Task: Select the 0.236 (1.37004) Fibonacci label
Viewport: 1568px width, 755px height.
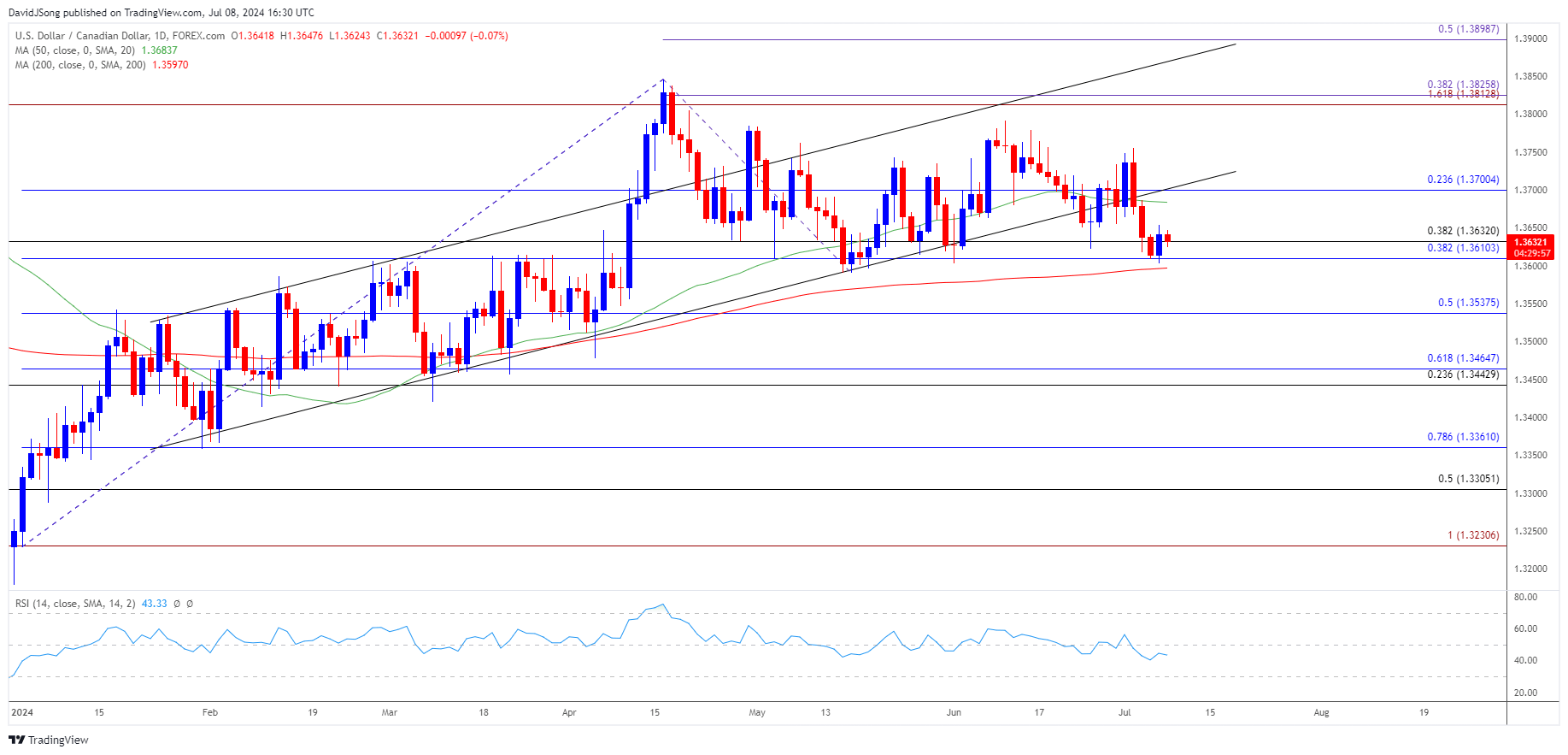Action: (x=1463, y=180)
